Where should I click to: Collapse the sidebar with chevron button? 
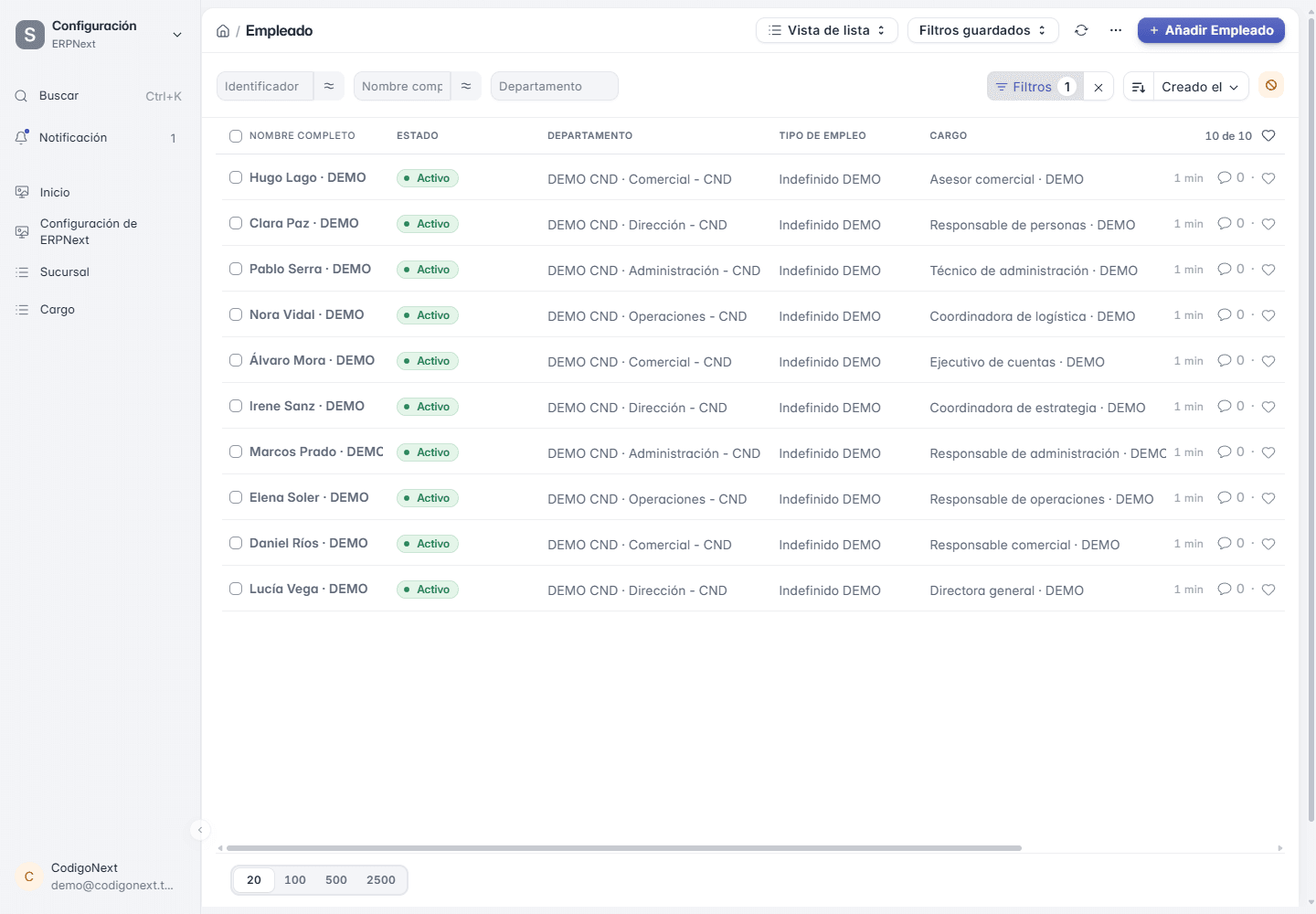pos(200,830)
